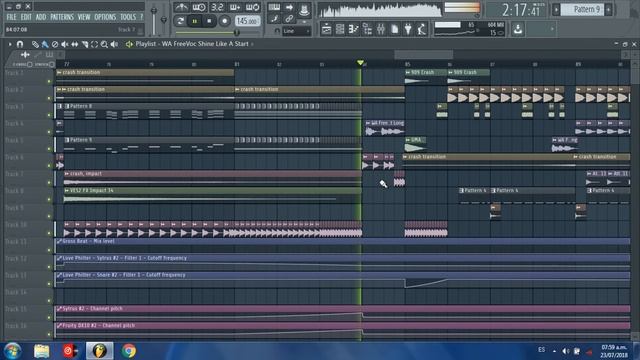Toggle the playlist magnet snap icon

click(20, 44)
